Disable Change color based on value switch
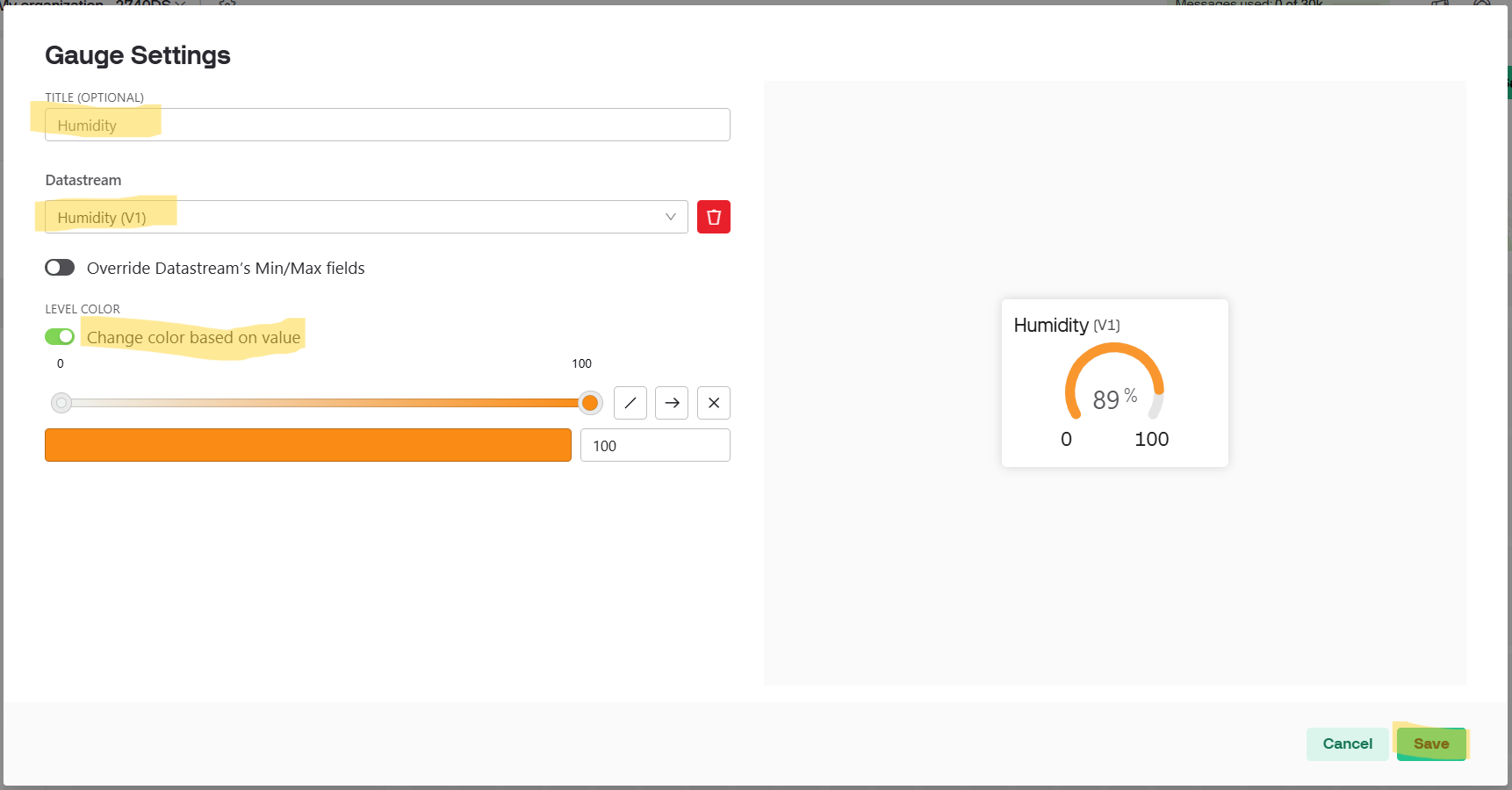This screenshot has width=1512, height=790. tap(60, 337)
